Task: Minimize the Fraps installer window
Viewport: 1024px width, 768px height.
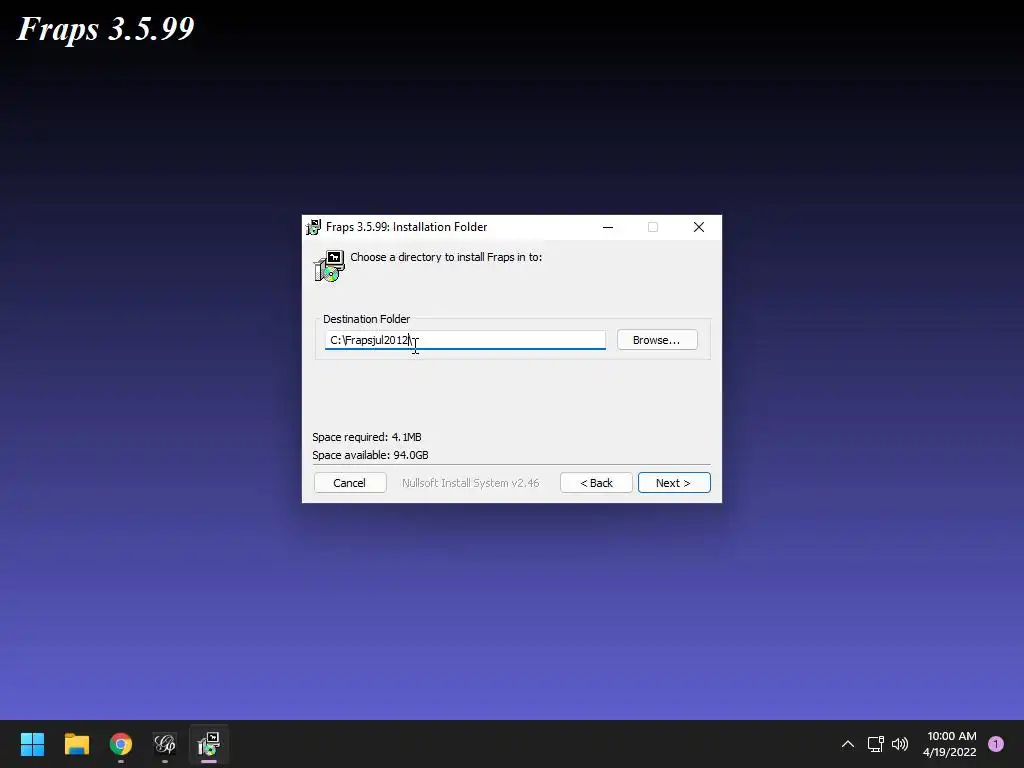Action: [x=608, y=227]
